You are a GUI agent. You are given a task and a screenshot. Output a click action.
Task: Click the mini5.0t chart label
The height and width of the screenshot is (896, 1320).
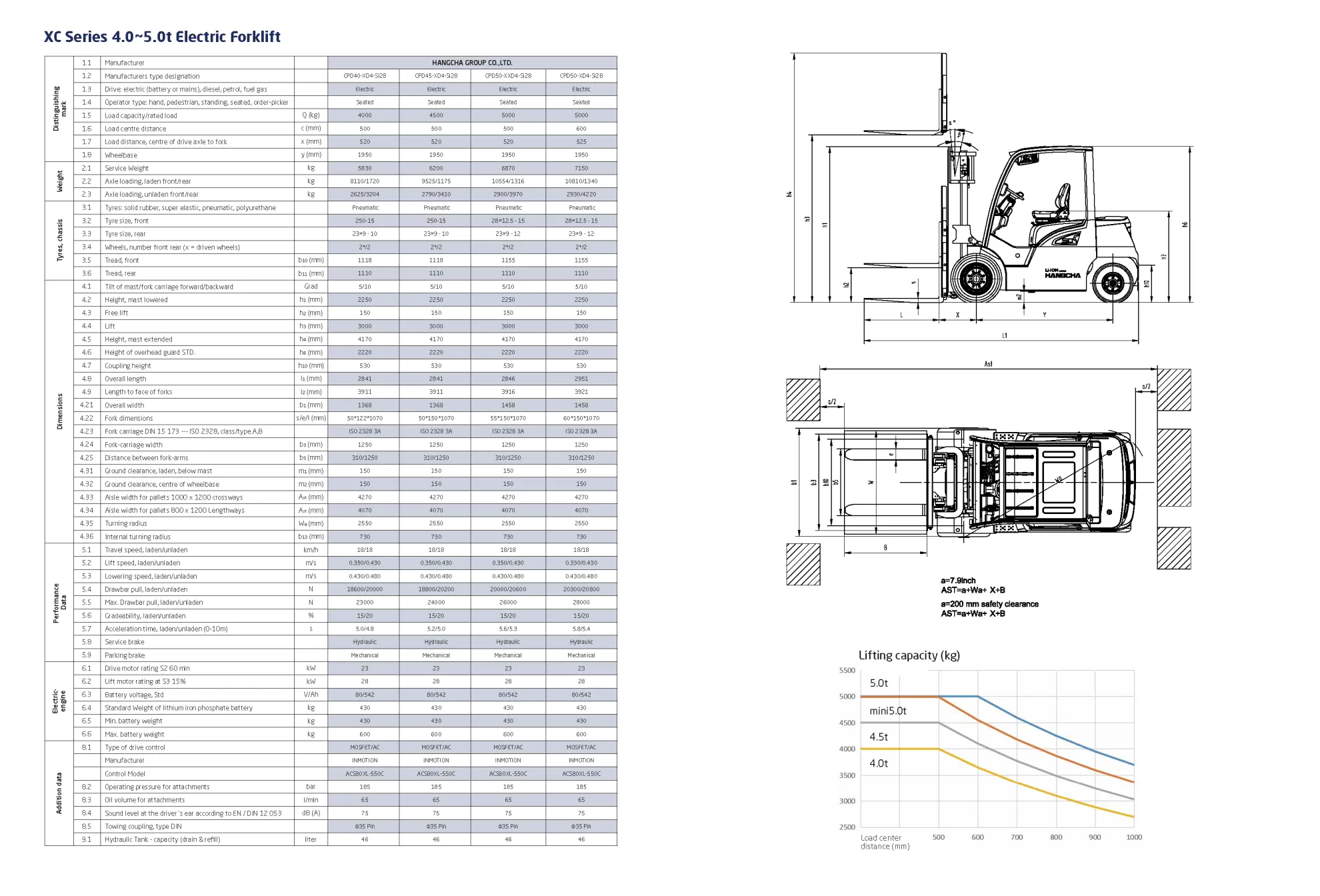click(x=888, y=711)
